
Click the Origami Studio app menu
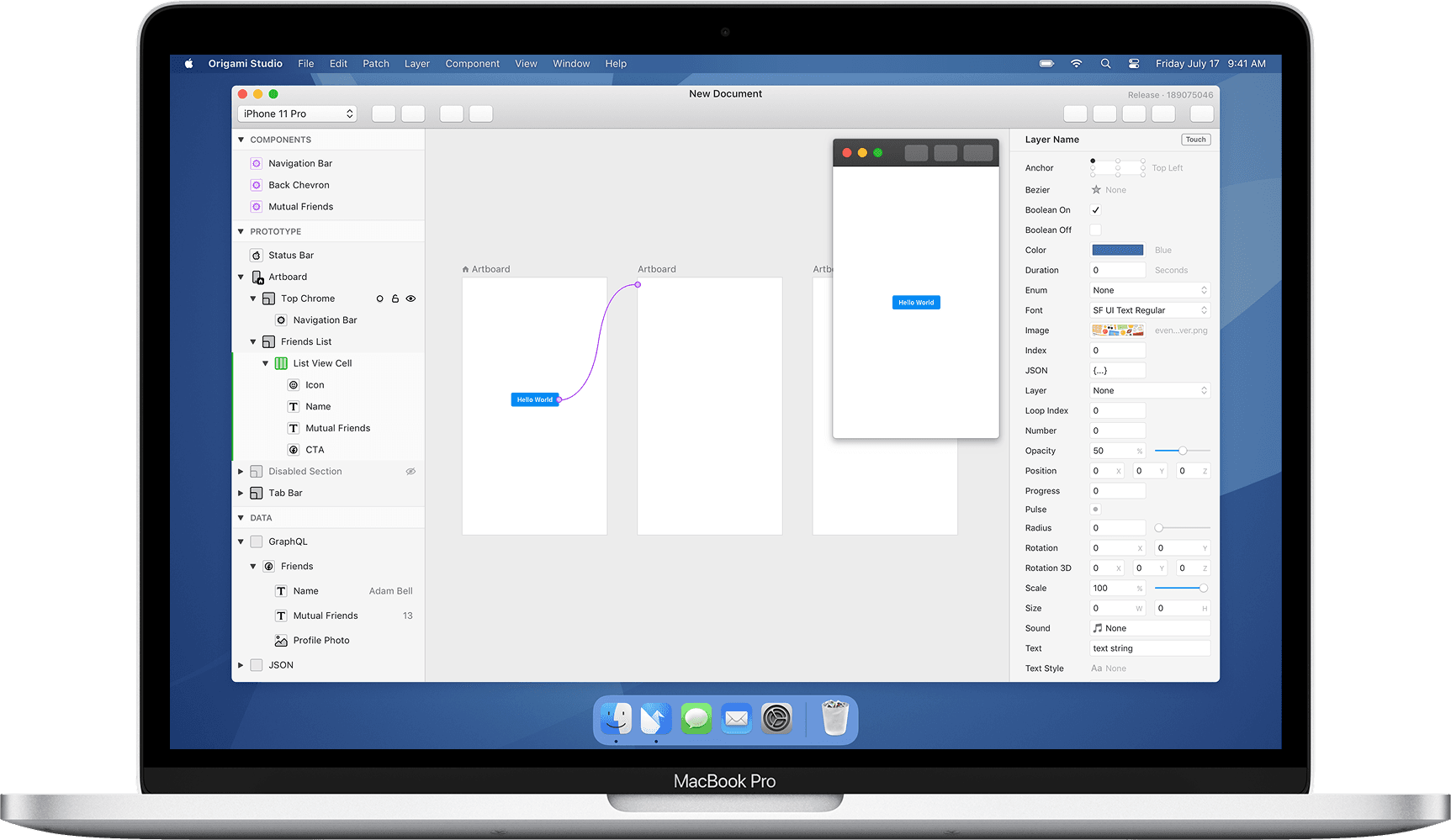(246, 64)
